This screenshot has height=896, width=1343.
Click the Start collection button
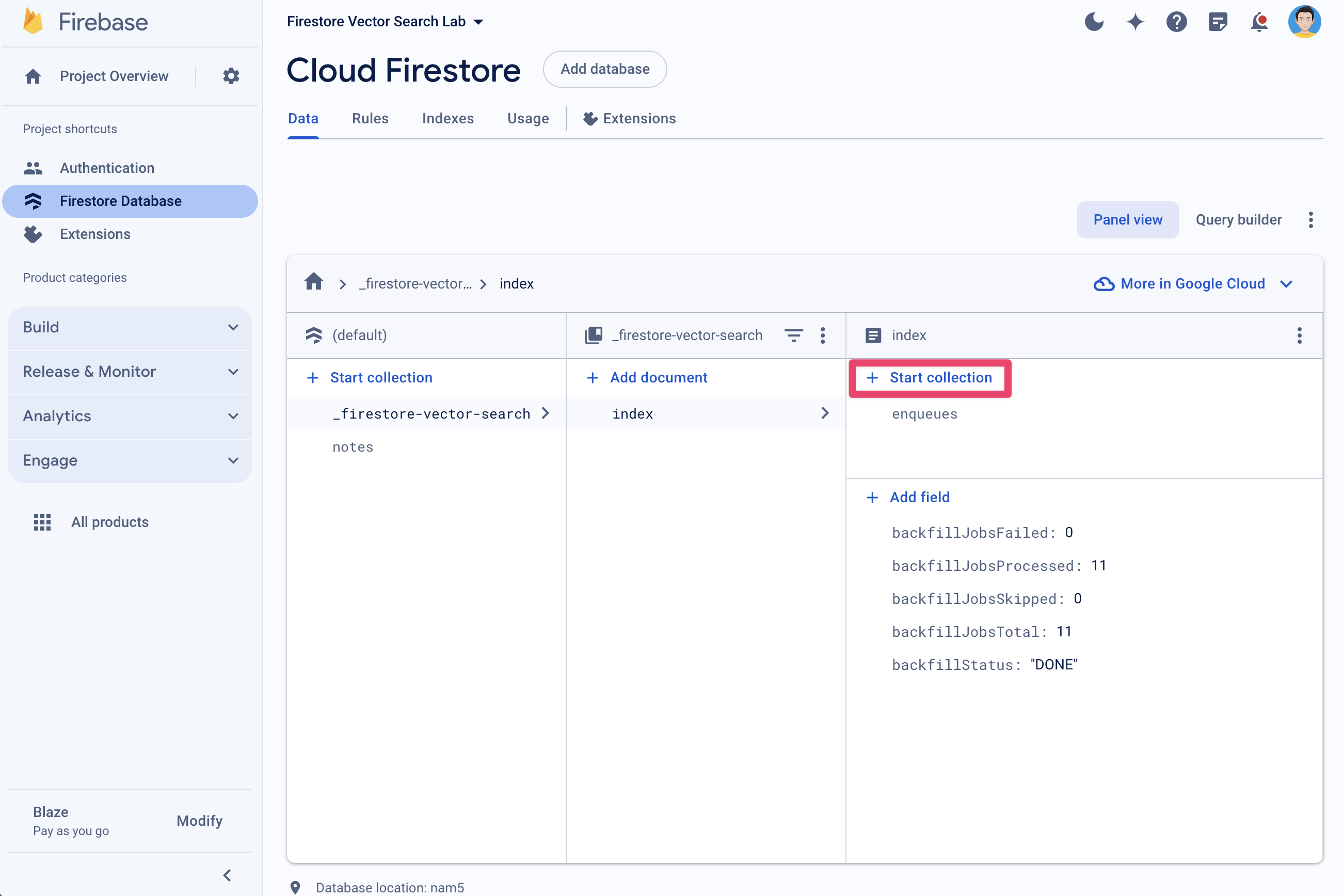point(930,378)
